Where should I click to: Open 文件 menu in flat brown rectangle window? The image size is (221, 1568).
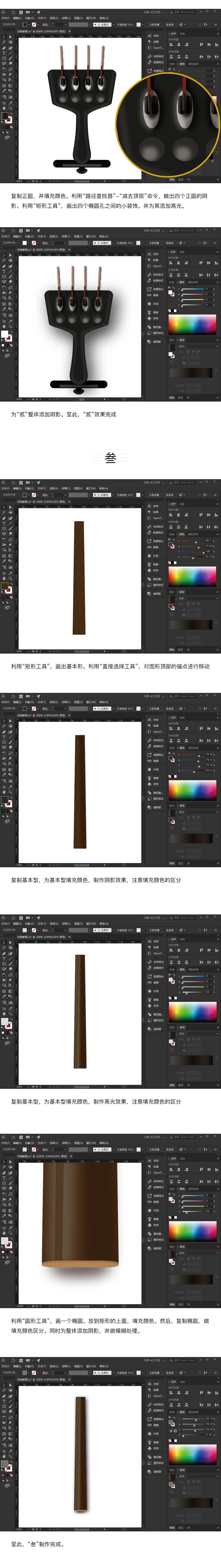point(5,488)
